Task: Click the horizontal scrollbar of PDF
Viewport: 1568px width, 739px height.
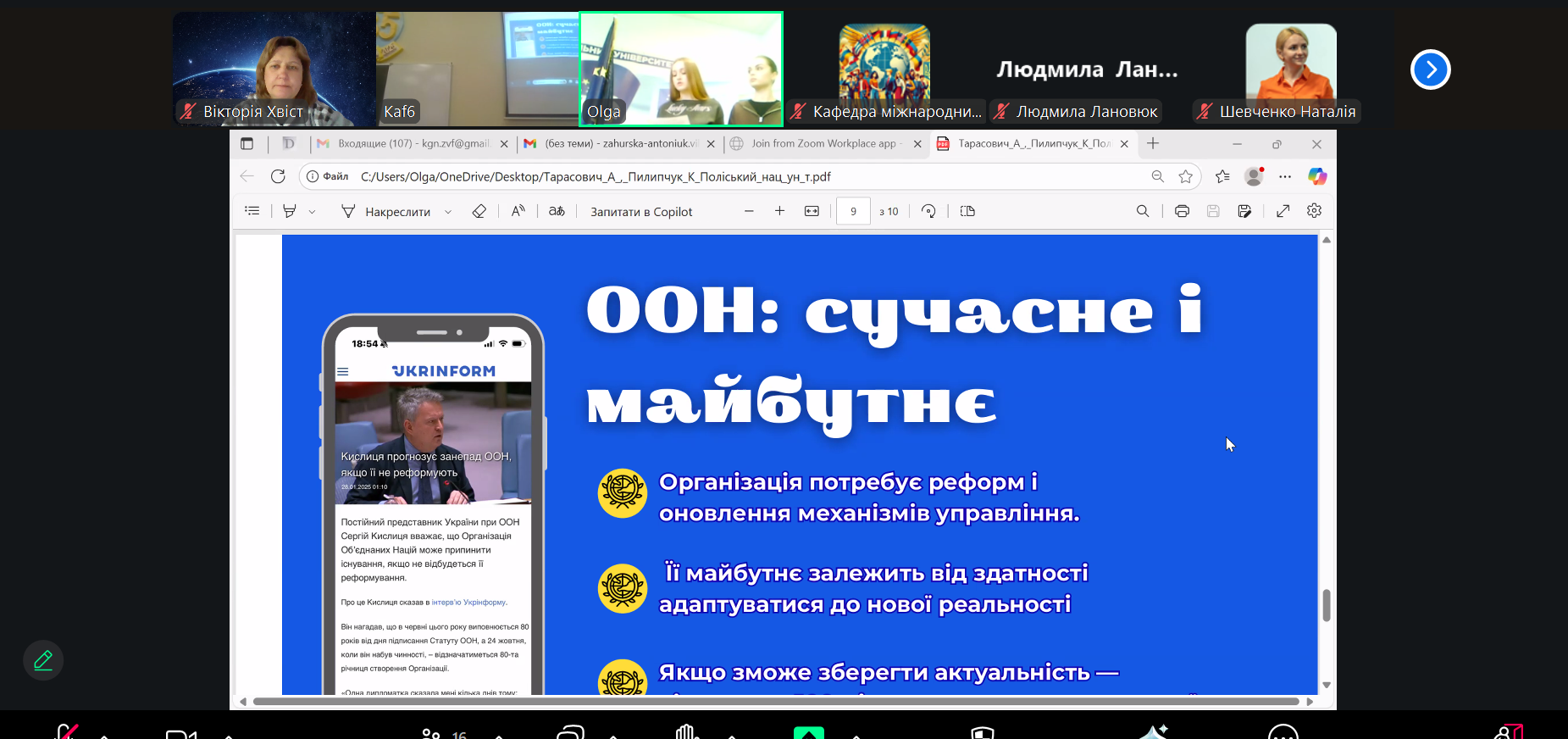Action: tap(776, 702)
